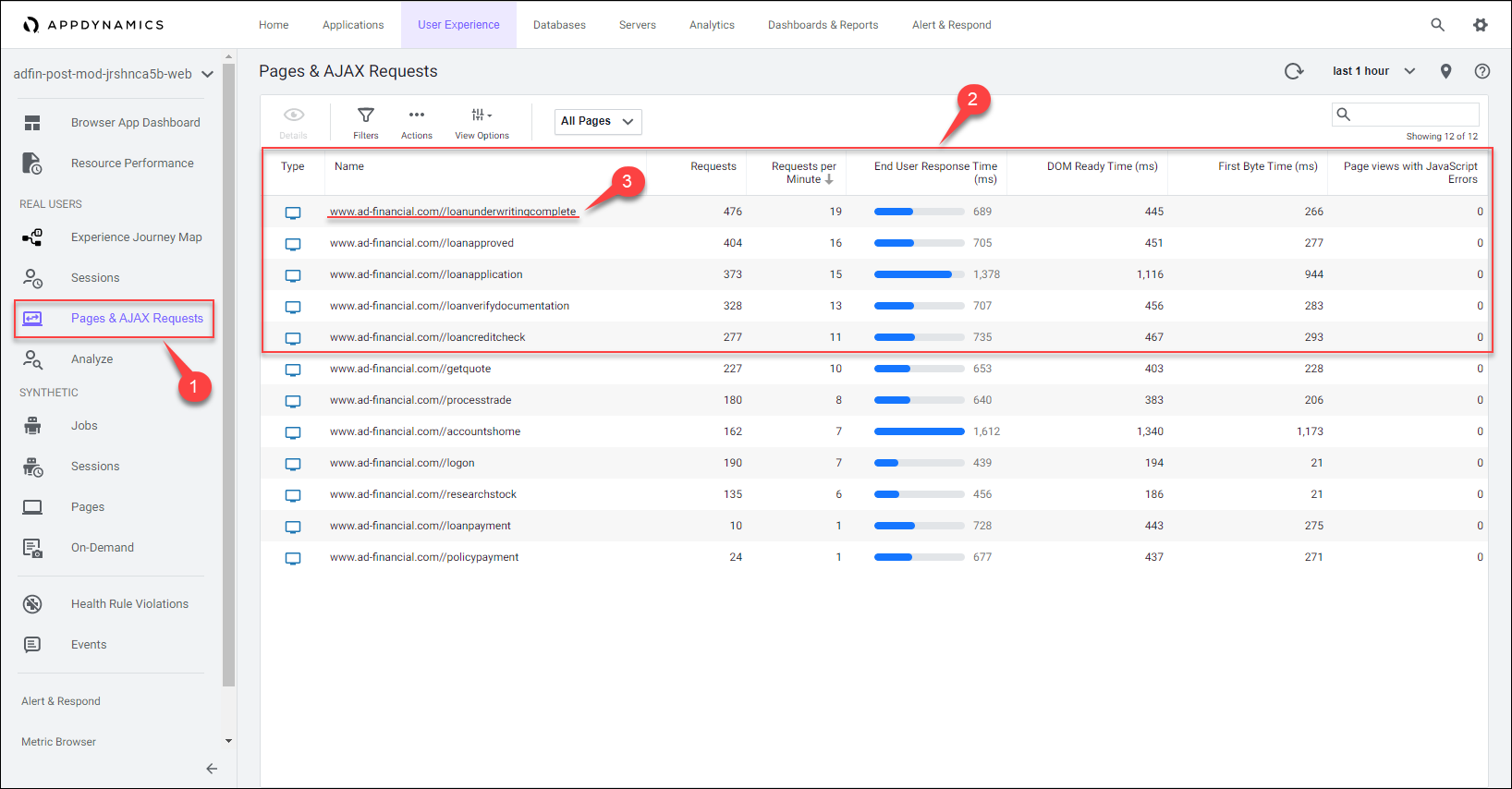Open the Actions three-dots menu
Viewport: 1512px width, 789px height.
416,115
